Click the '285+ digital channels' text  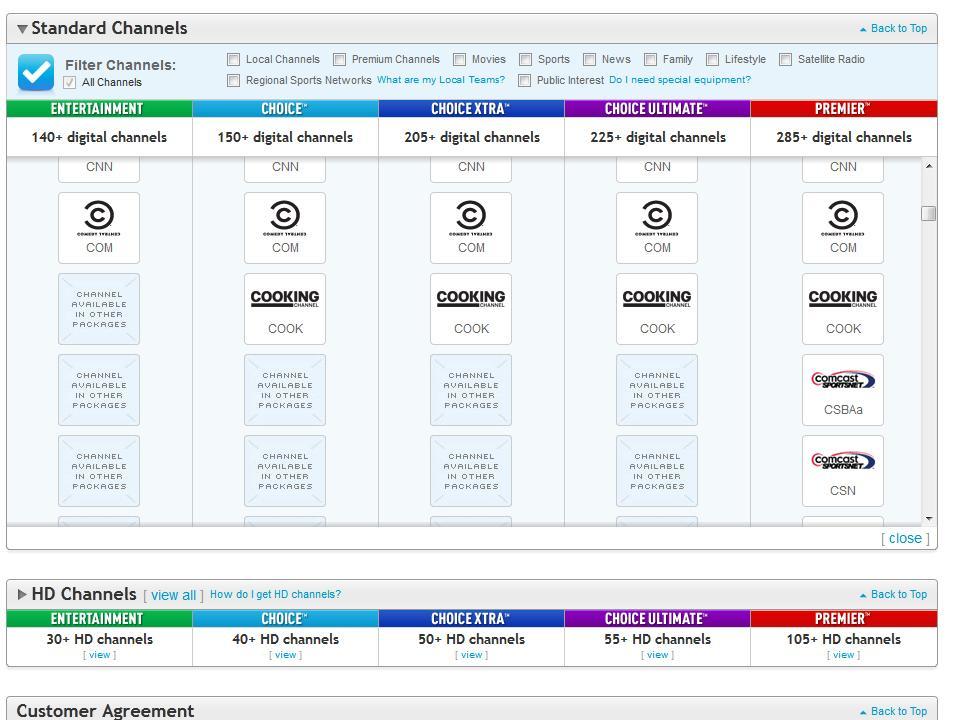[x=844, y=137]
